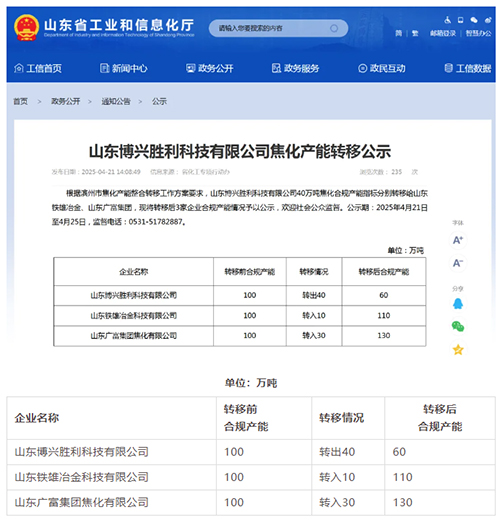Open 新闻中心 nav item

[124, 68]
